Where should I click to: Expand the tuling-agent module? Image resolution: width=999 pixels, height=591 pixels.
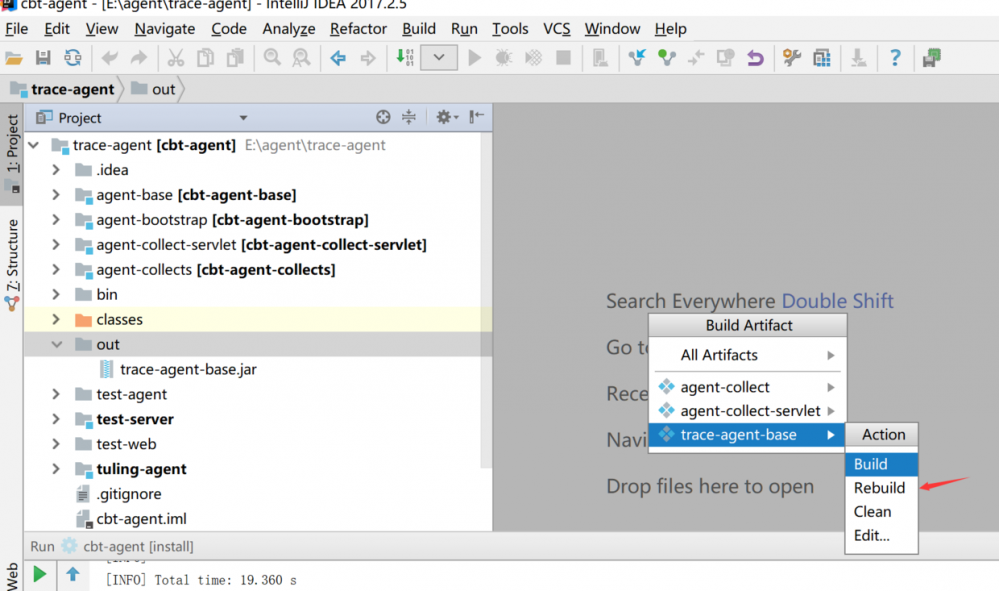point(56,469)
